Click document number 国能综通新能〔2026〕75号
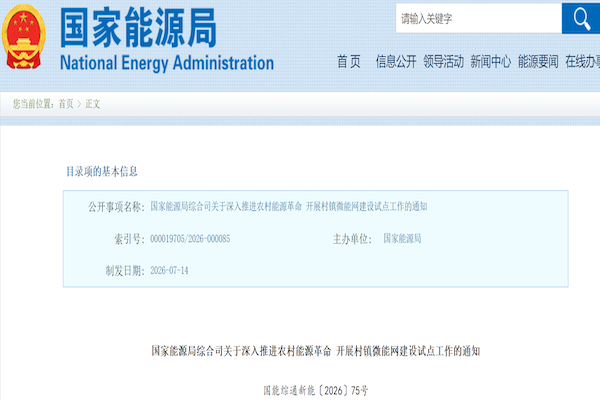Image resolution: width=600 pixels, height=400 pixels. coord(316,390)
